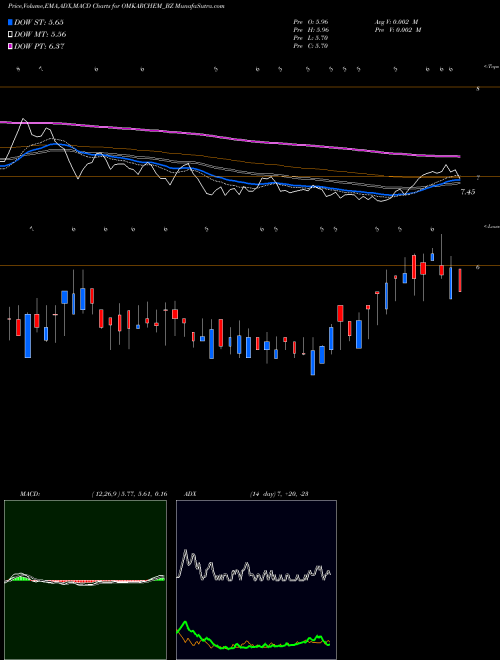Select the 'Pre L: 5.70' value
The image size is (500, 660).
(x=311, y=38)
